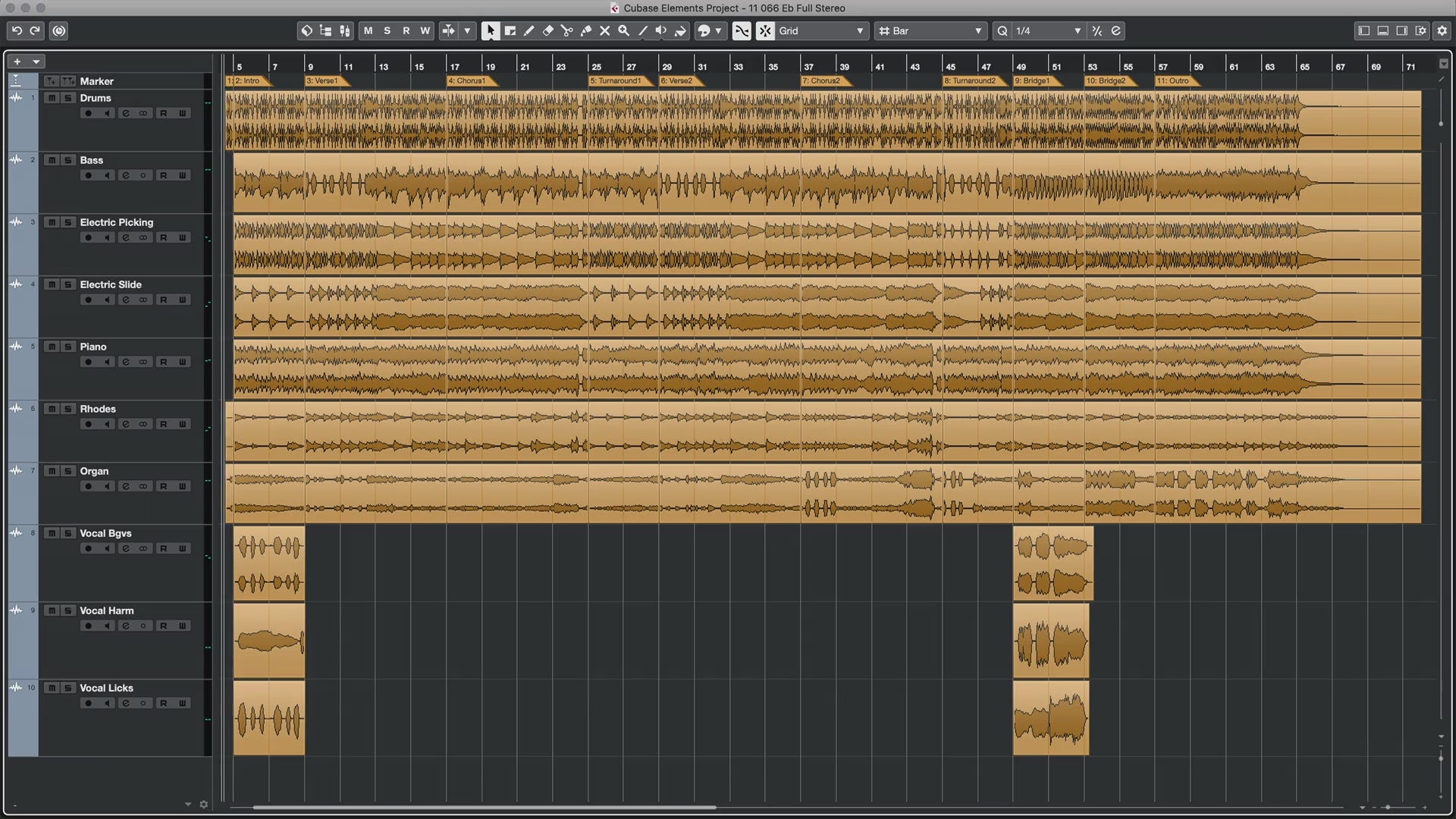This screenshot has height=819, width=1456.
Task: Record-enable the Piano track
Action: click(x=88, y=362)
